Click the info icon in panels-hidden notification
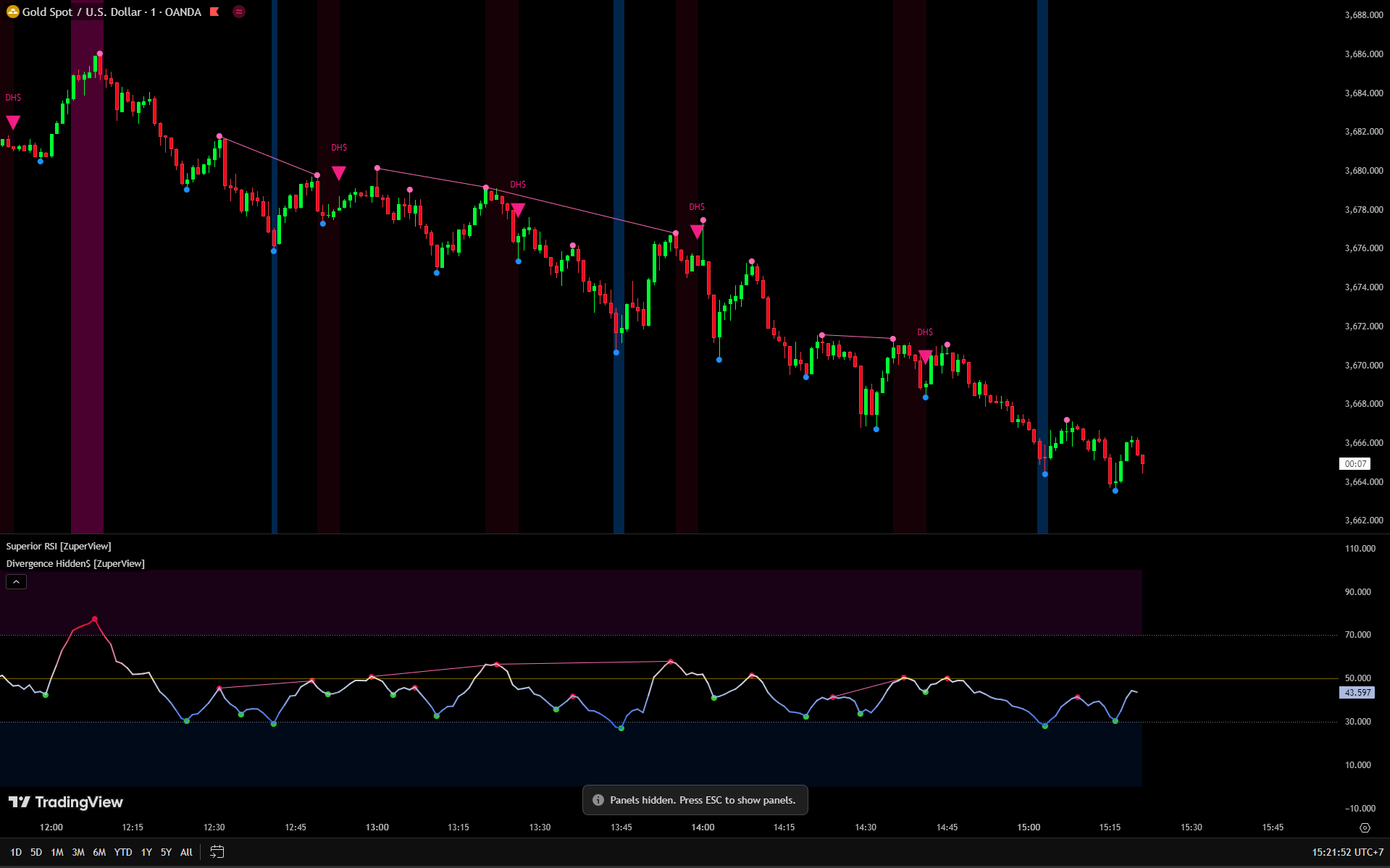The width and height of the screenshot is (1390, 868). pyautogui.click(x=598, y=800)
